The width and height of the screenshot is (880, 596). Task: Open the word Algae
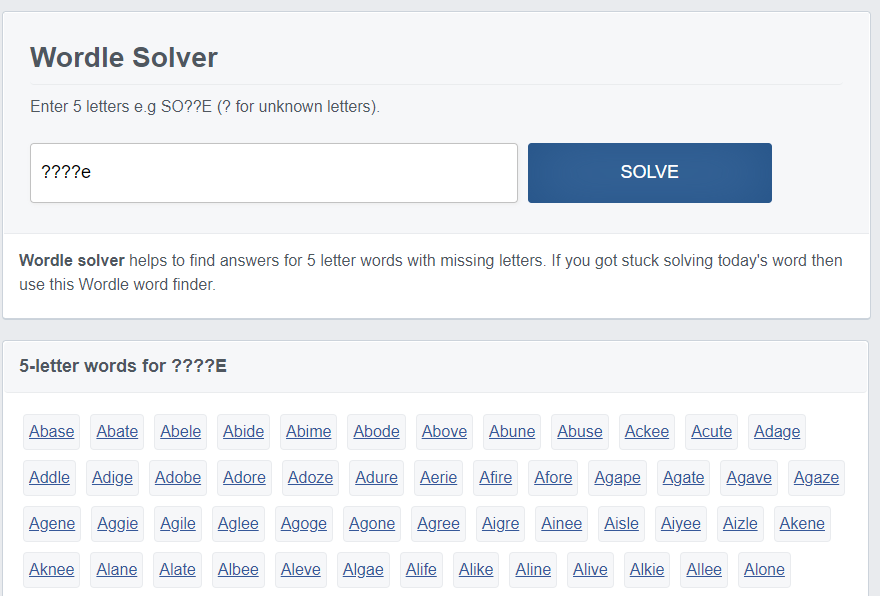tap(363, 569)
